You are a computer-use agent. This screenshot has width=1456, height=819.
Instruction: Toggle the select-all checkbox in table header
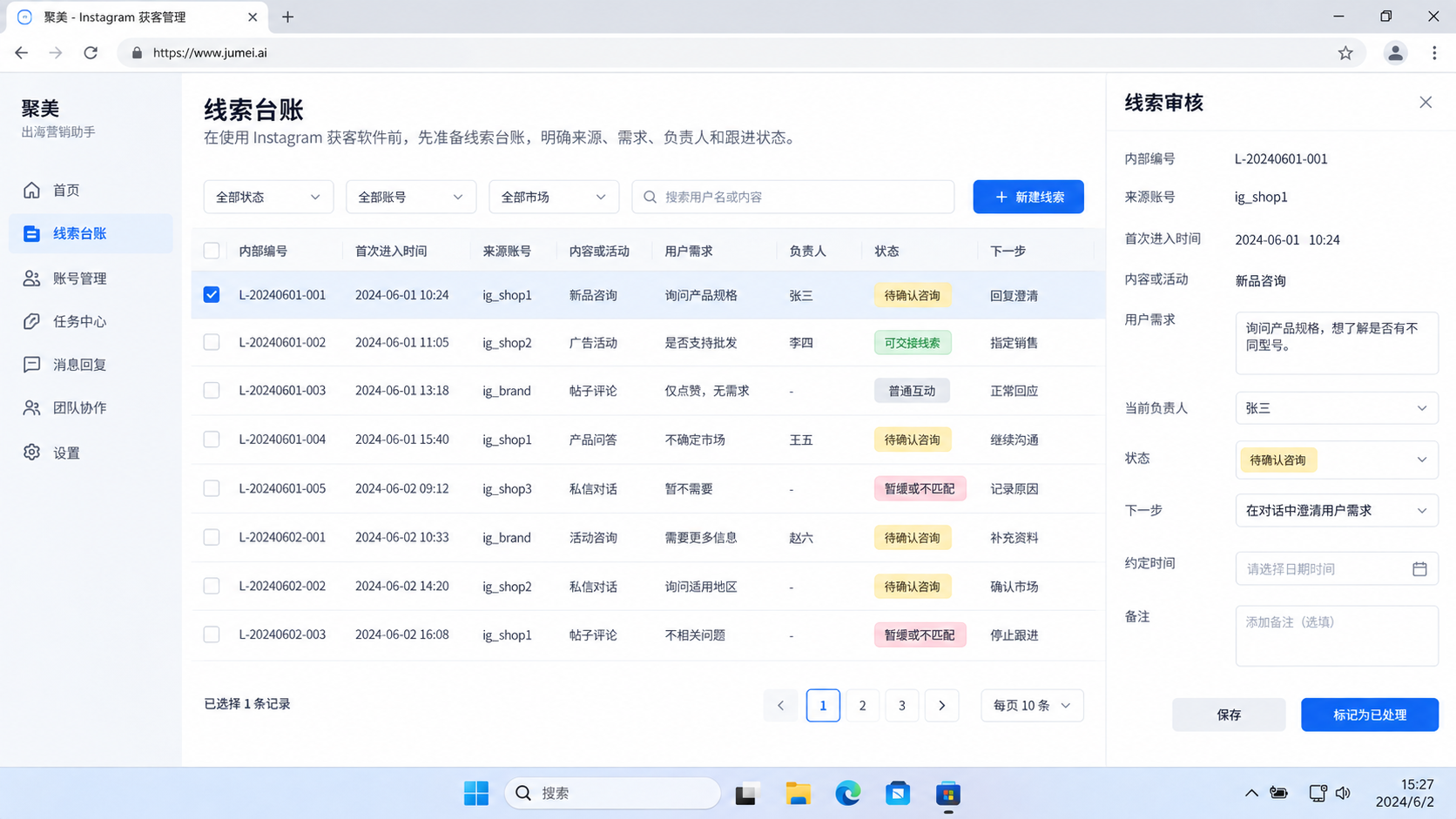click(212, 251)
